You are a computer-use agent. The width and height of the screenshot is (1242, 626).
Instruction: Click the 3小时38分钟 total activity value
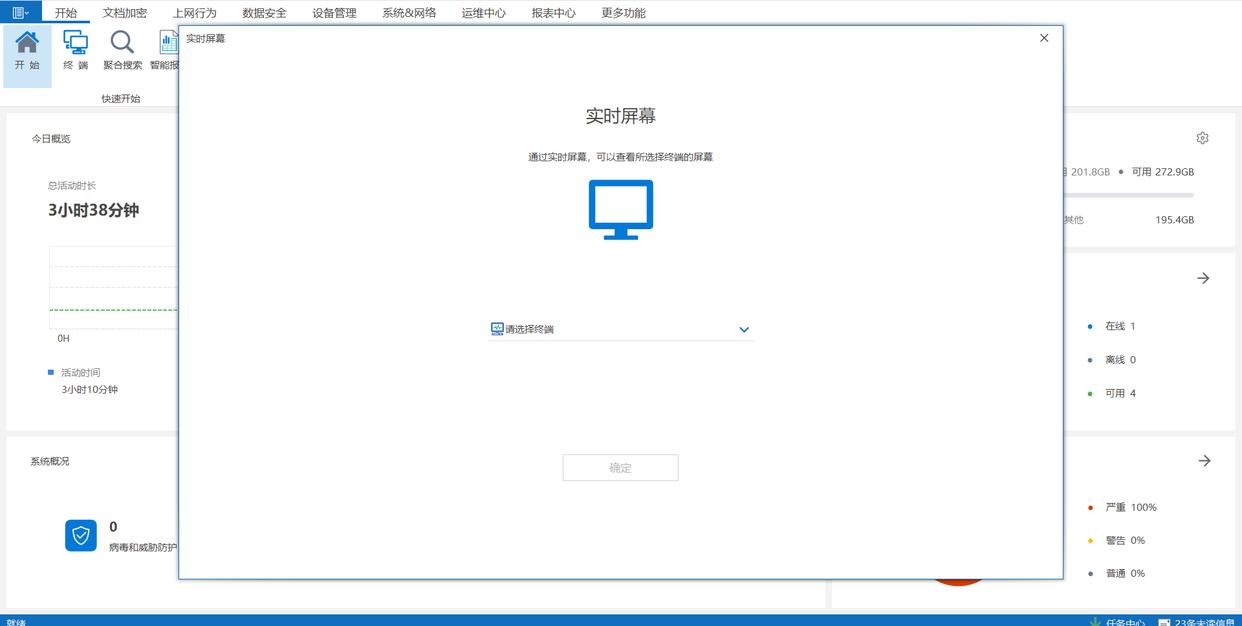click(x=93, y=210)
